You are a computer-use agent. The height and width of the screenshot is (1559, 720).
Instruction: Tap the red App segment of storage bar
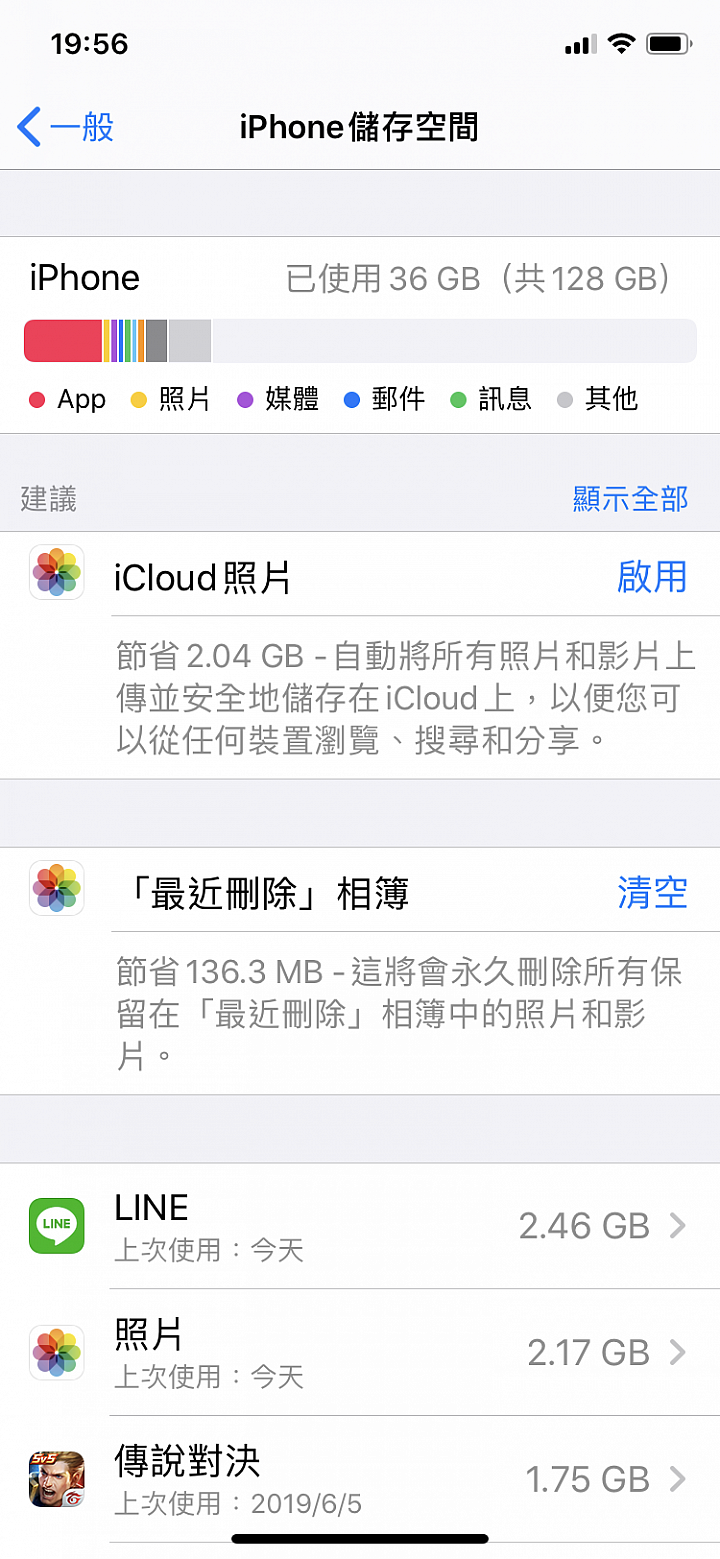click(x=63, y=341)
